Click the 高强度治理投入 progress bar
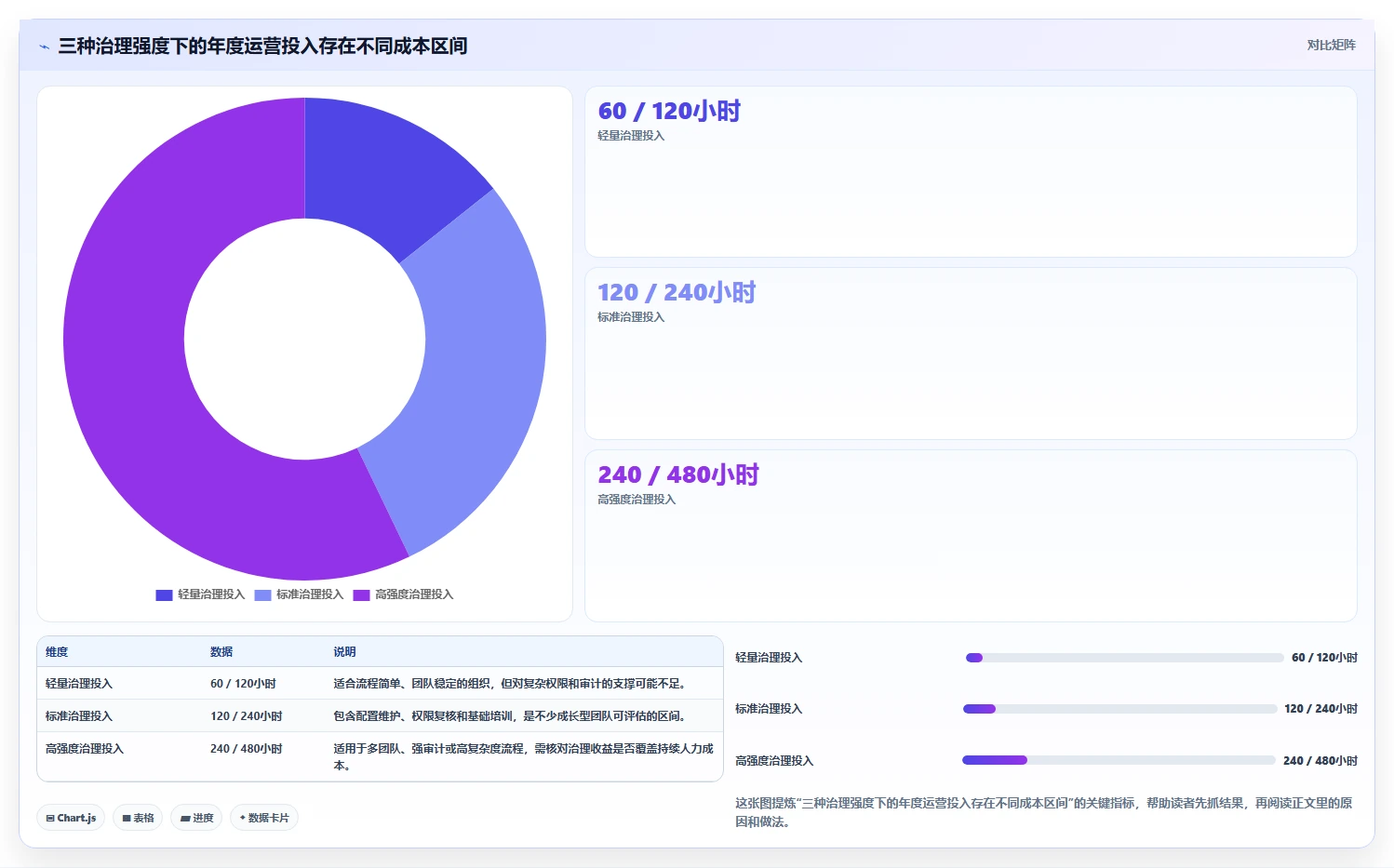1394x868 pixels. [x=1119, y=760]
